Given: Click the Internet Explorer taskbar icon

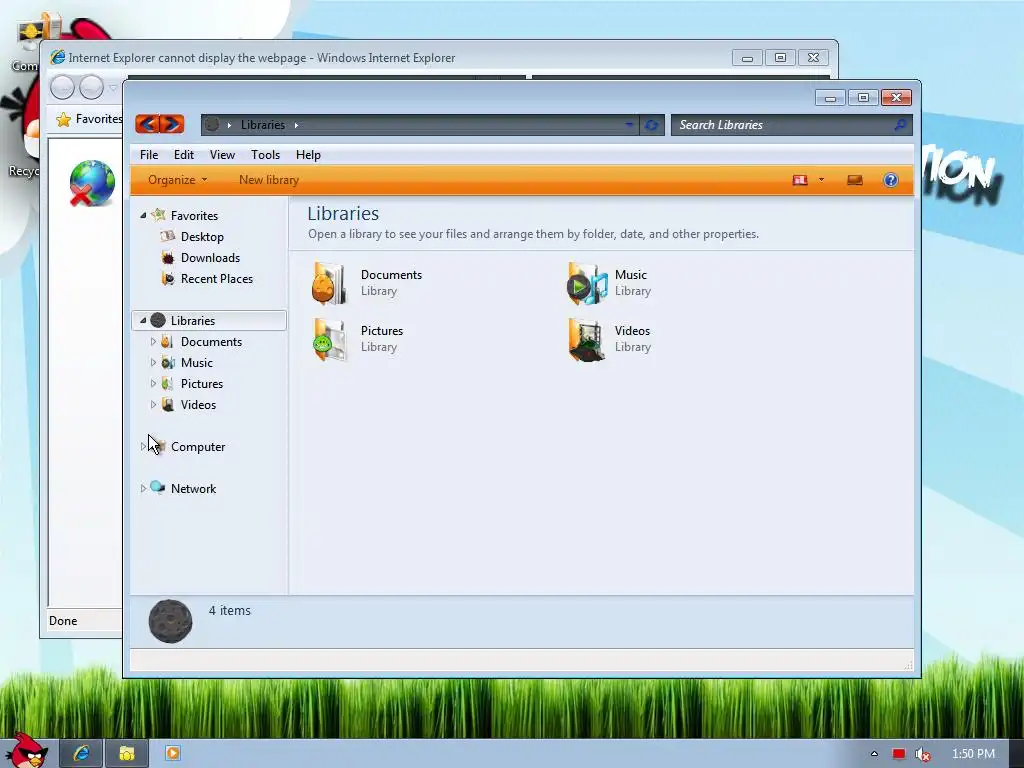Looking at the screenshot, I should (81, 753).
